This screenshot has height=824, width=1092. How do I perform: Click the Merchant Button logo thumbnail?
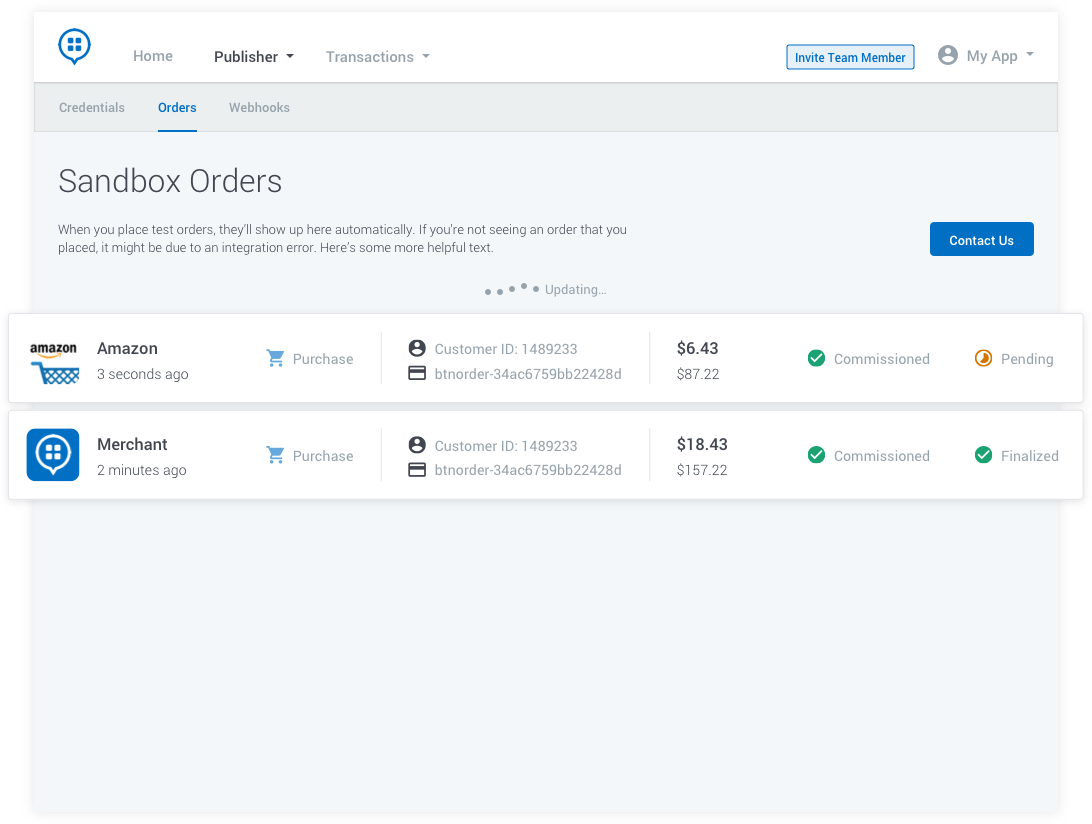(x=53, y=455)
